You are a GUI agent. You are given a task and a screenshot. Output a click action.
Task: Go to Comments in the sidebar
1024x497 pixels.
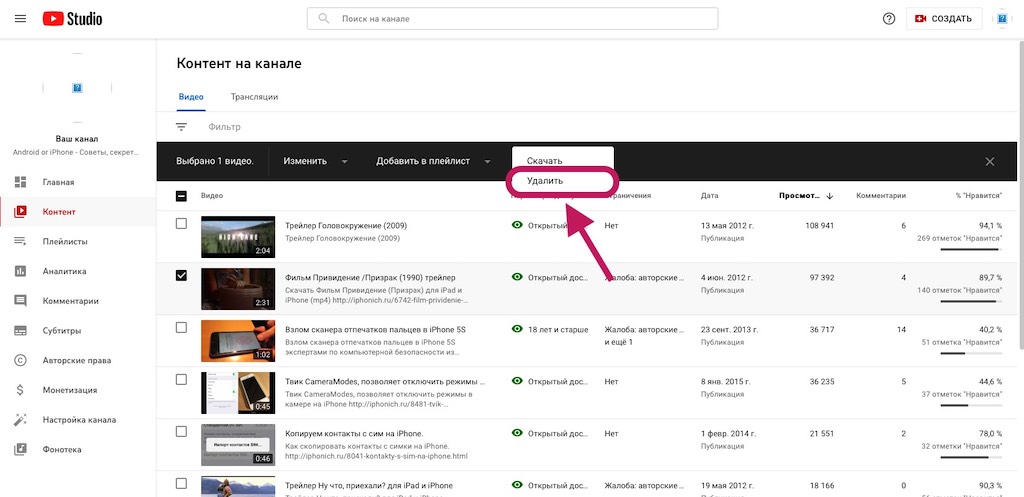click(x=70, y=301)
